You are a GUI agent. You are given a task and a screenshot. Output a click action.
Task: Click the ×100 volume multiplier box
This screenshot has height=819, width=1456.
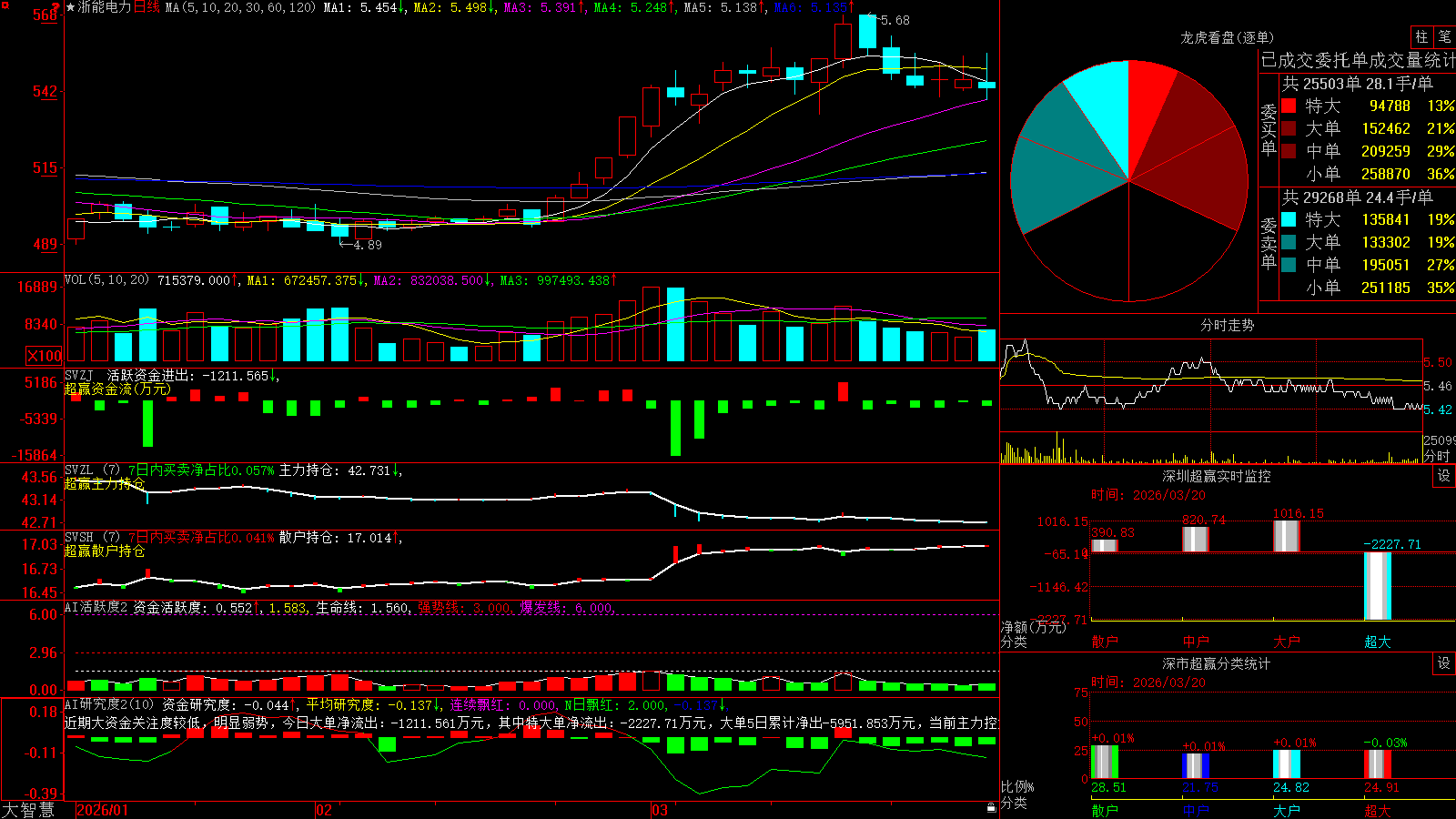(44, 356)
